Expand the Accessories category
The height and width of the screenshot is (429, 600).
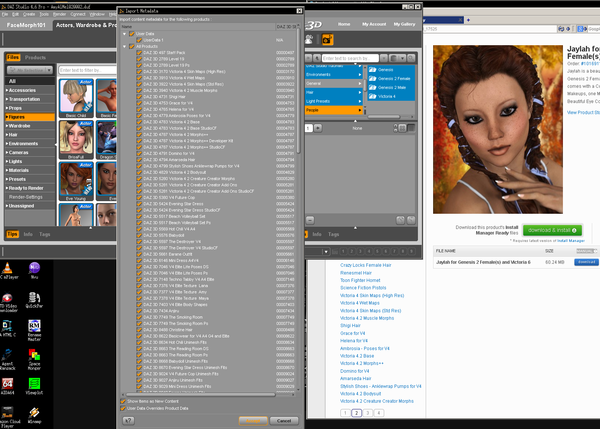click(x=7, y=90)
